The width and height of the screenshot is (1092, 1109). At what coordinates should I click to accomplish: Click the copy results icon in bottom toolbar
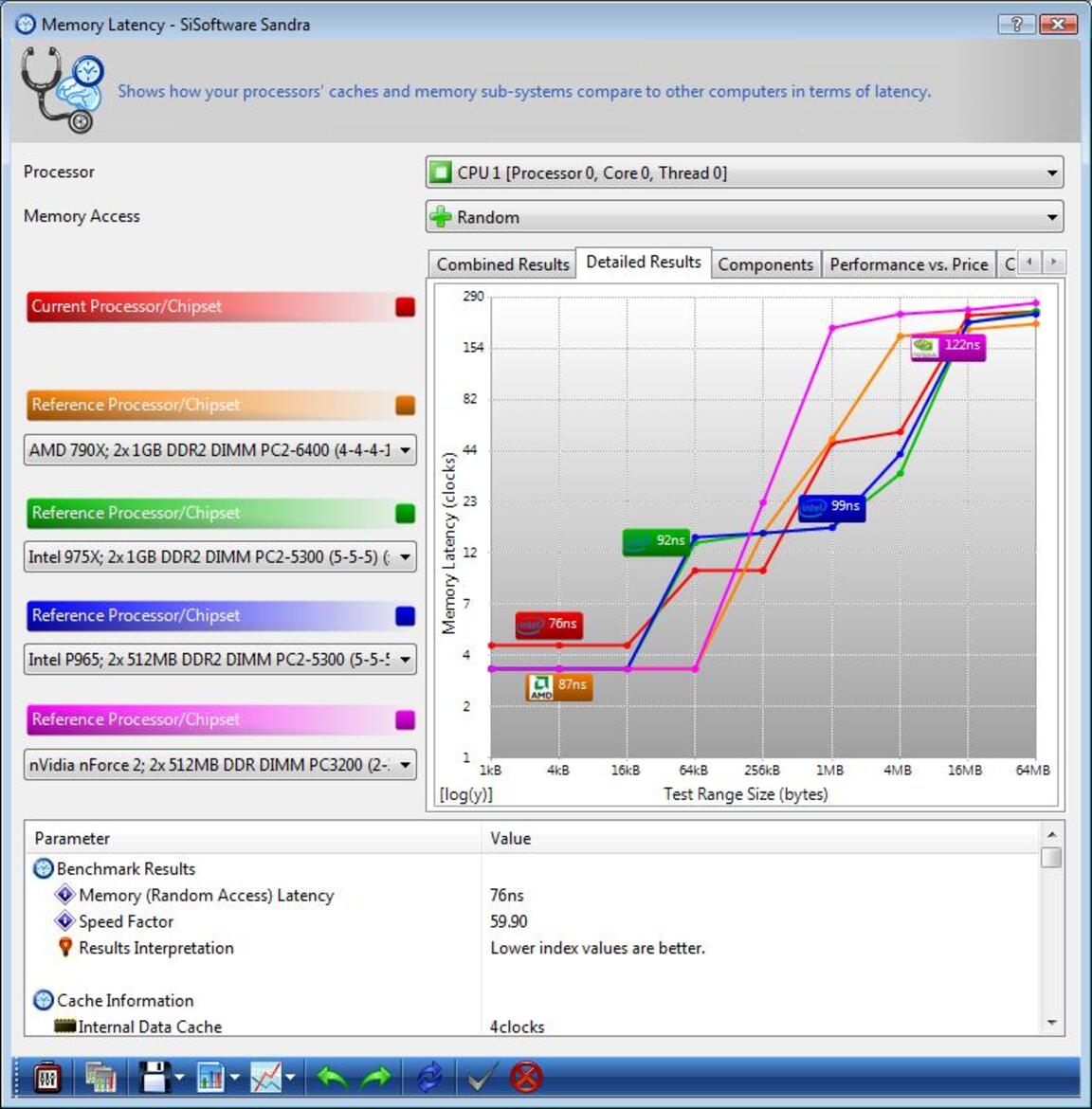(x=100, y=1078)
